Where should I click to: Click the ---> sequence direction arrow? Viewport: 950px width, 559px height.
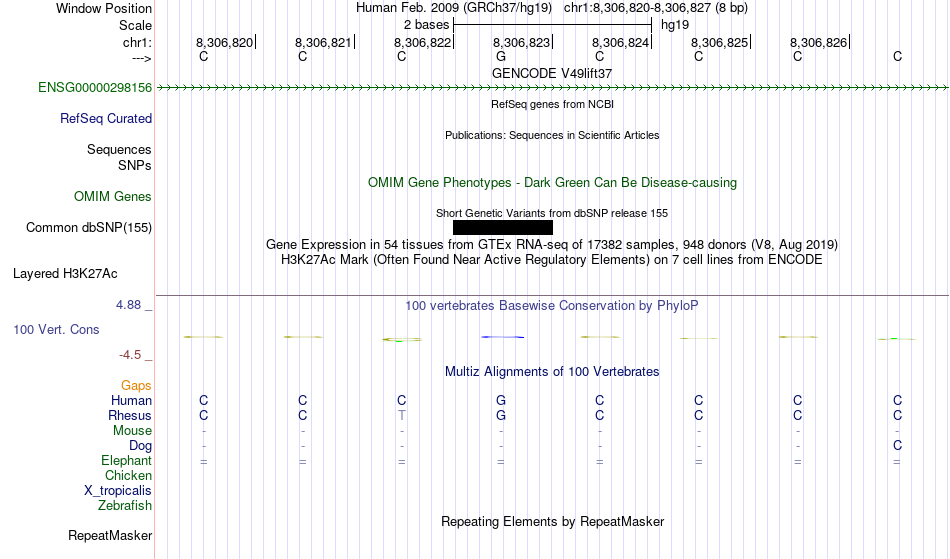142,59
